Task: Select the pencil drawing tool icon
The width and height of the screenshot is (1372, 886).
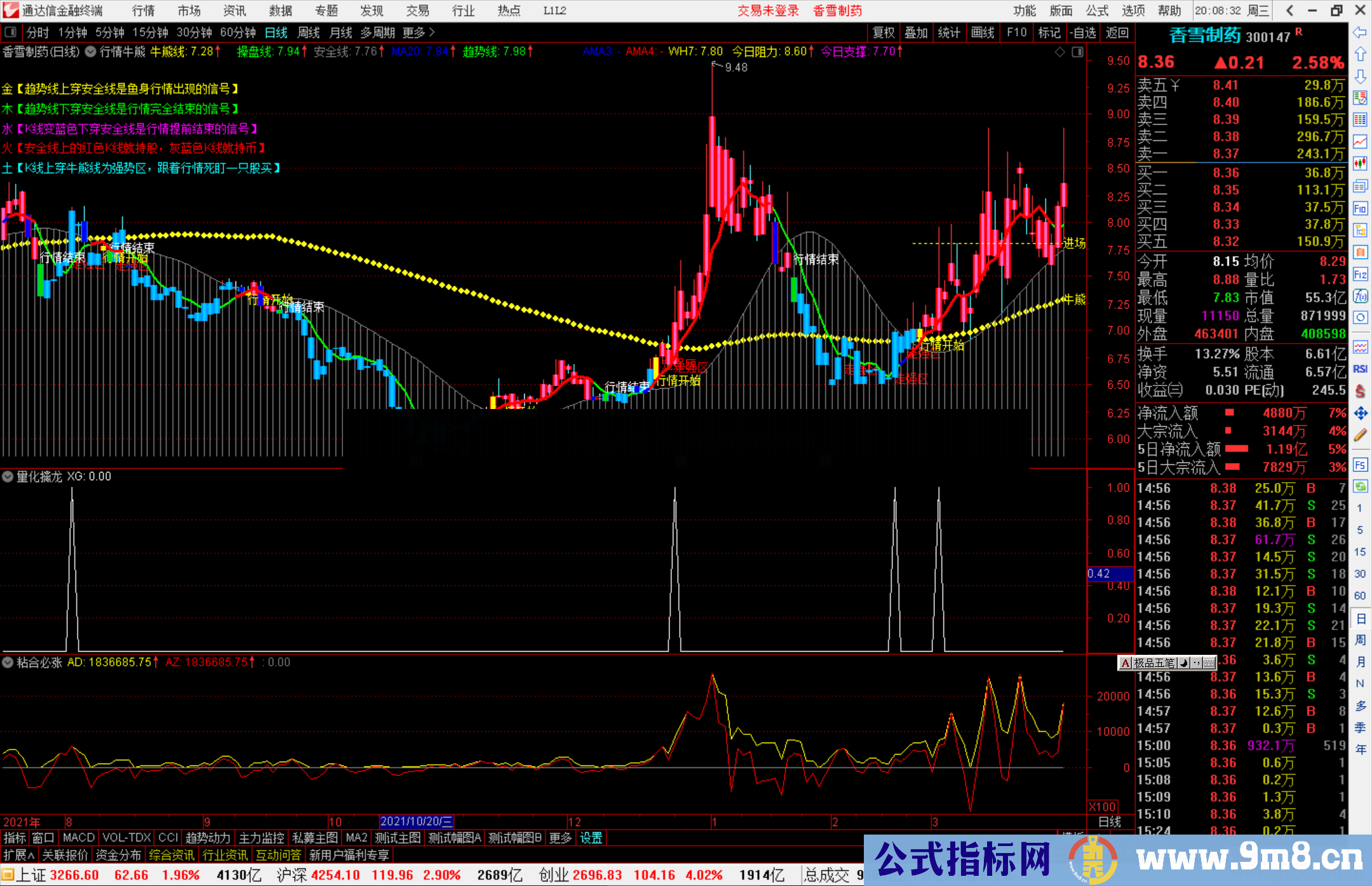Action: tap(1360, 436)
